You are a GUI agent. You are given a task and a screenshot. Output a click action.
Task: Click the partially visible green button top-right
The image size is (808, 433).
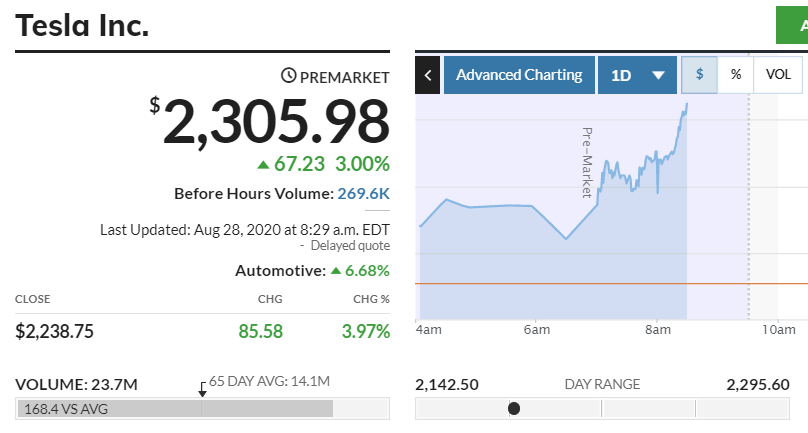click(792, 24)
